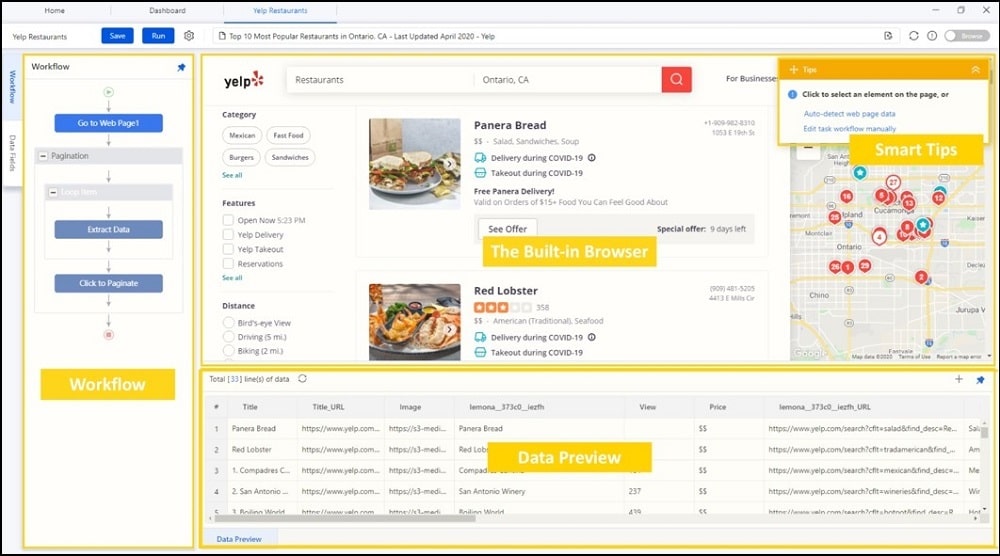This screenshot has height=556, width=1000.
Task: Click the See Offer button
Action: click(508, 229)
